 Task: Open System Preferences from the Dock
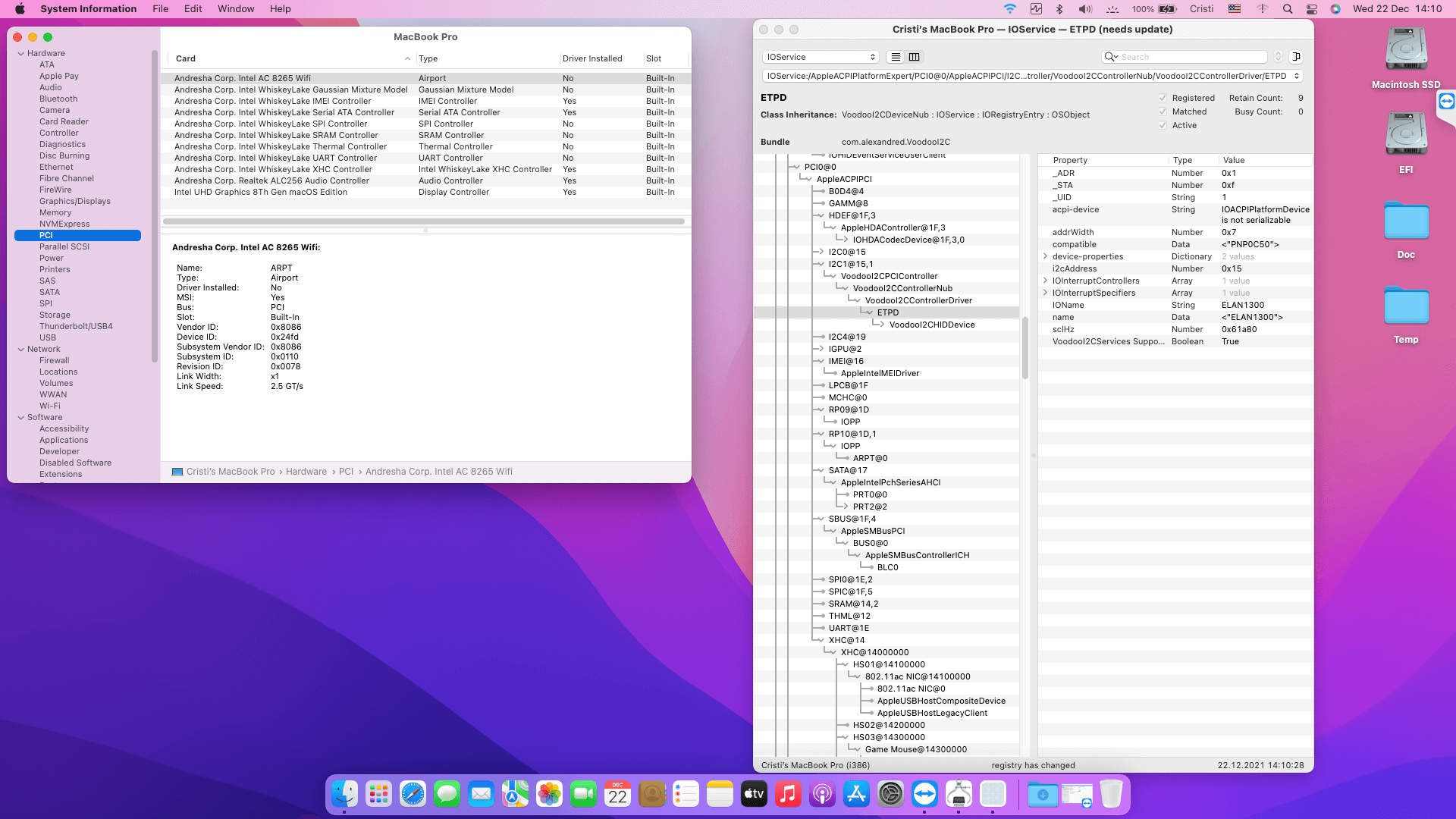pyautogui.click(x=890, y=794)
